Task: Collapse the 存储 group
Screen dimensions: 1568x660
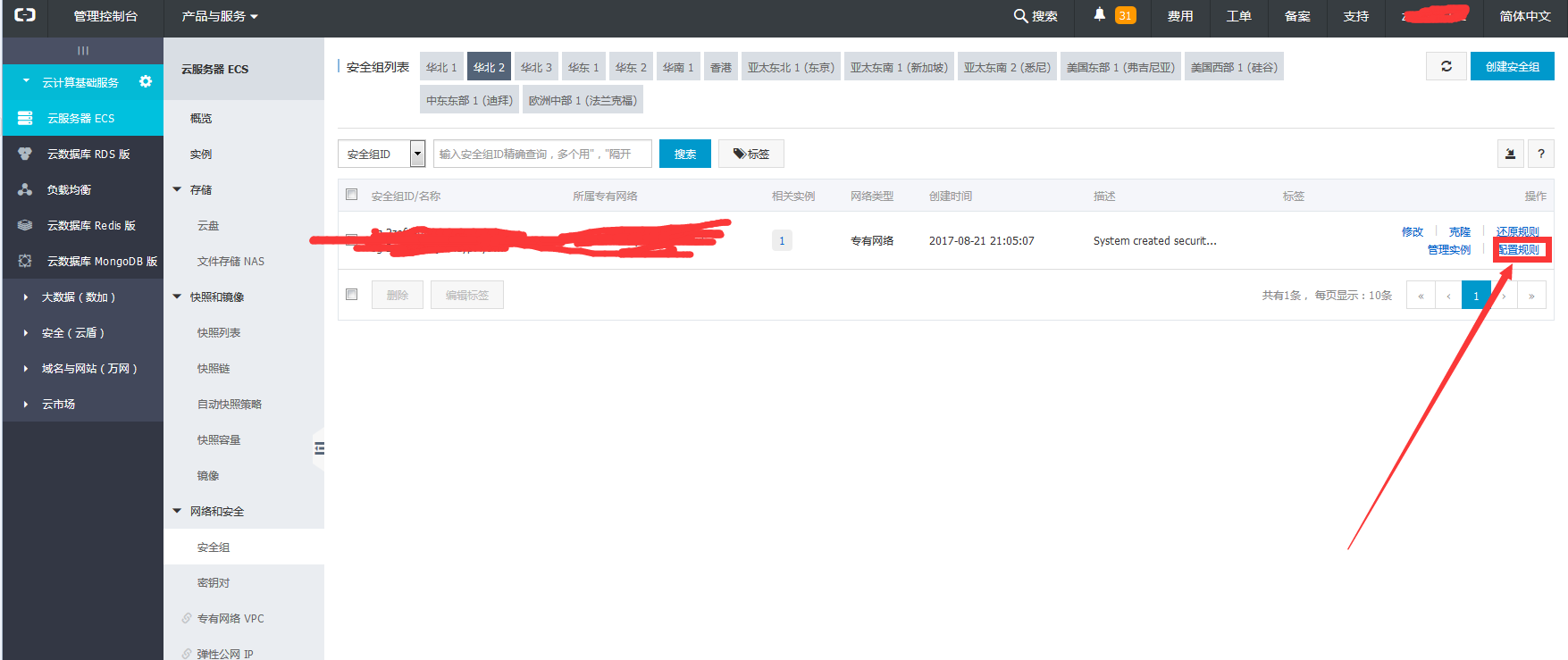Action: click(177, 189)
